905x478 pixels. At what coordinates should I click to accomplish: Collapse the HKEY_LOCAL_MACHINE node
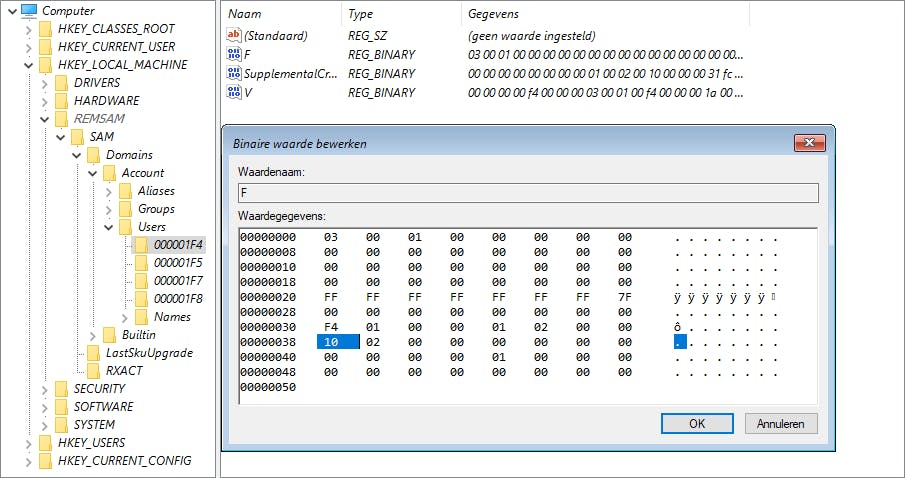(29, 65)
